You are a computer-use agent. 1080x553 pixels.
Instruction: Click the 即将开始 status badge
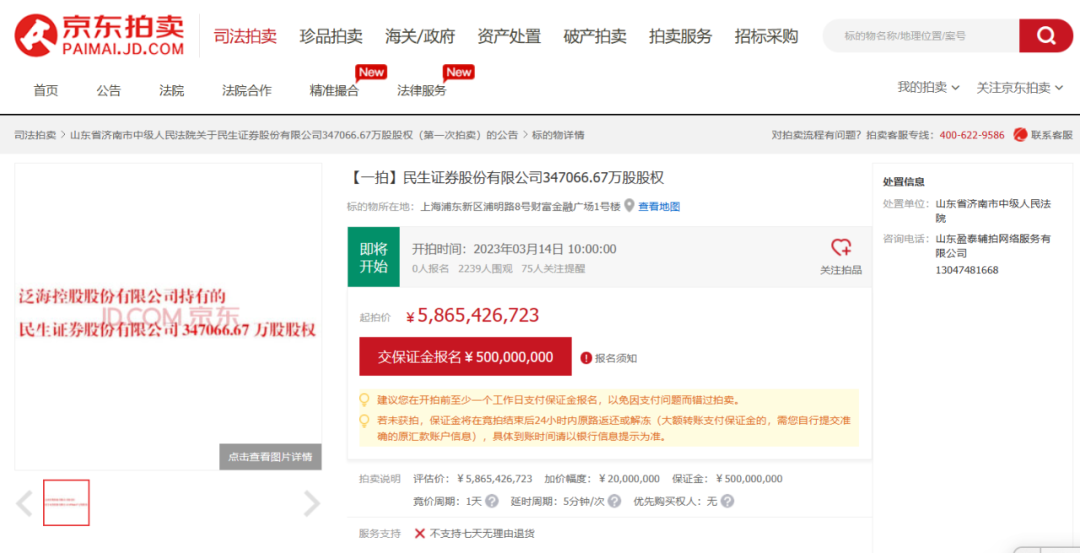tap(373, 257)
